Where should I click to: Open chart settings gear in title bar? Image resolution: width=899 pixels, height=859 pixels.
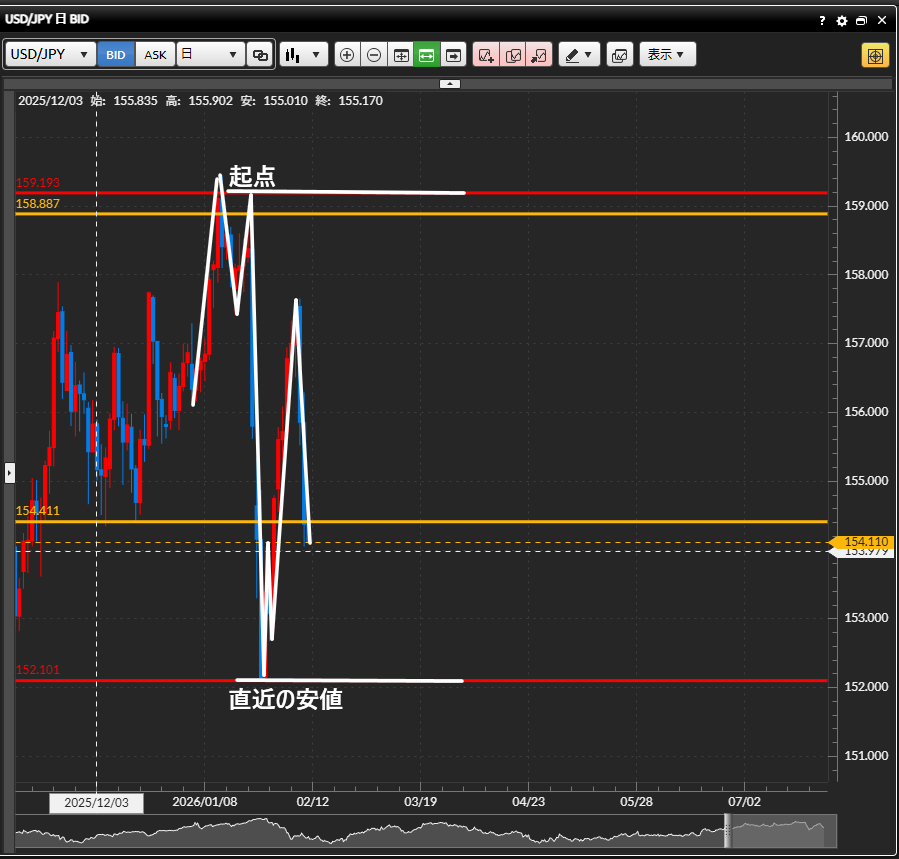tap(841, 20)
